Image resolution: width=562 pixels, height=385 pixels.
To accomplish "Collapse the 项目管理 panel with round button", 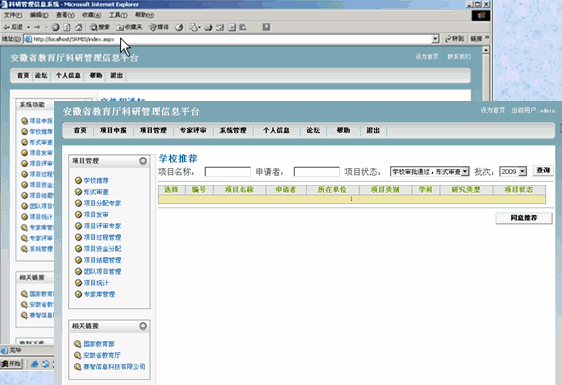I will (x=143, y=161).
